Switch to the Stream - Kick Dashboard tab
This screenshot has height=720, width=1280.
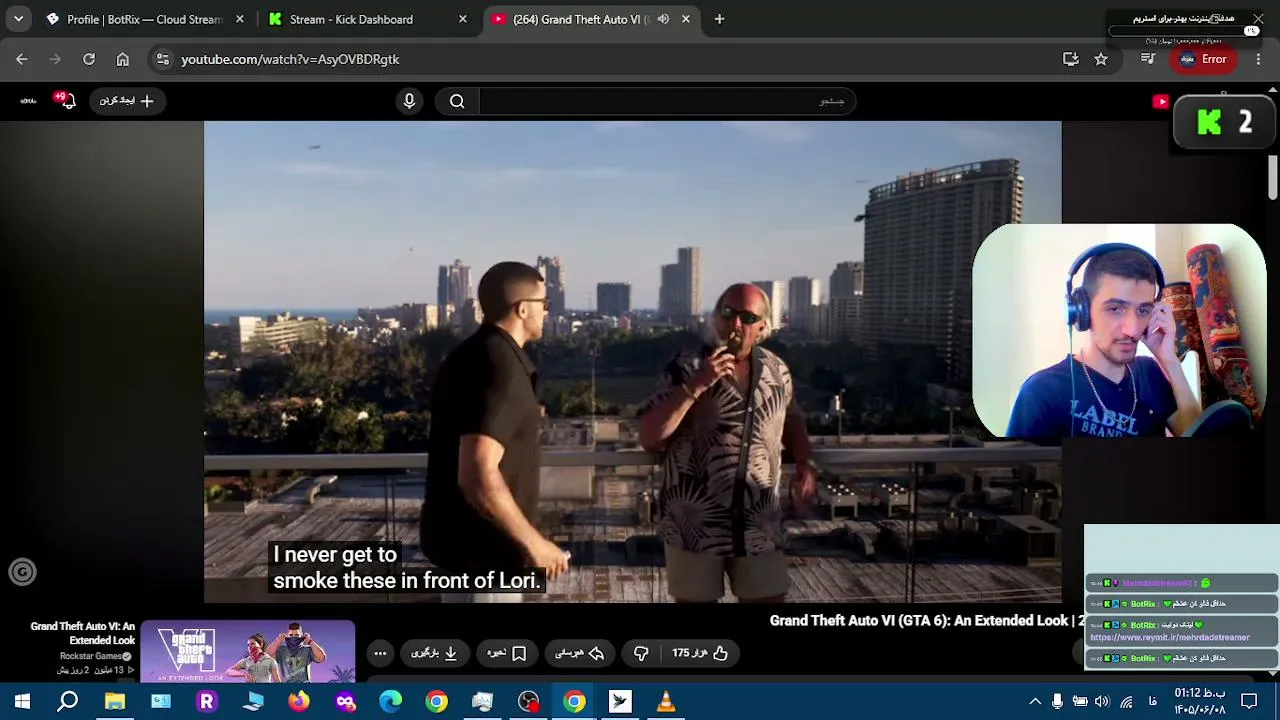(x=368, y=19)
